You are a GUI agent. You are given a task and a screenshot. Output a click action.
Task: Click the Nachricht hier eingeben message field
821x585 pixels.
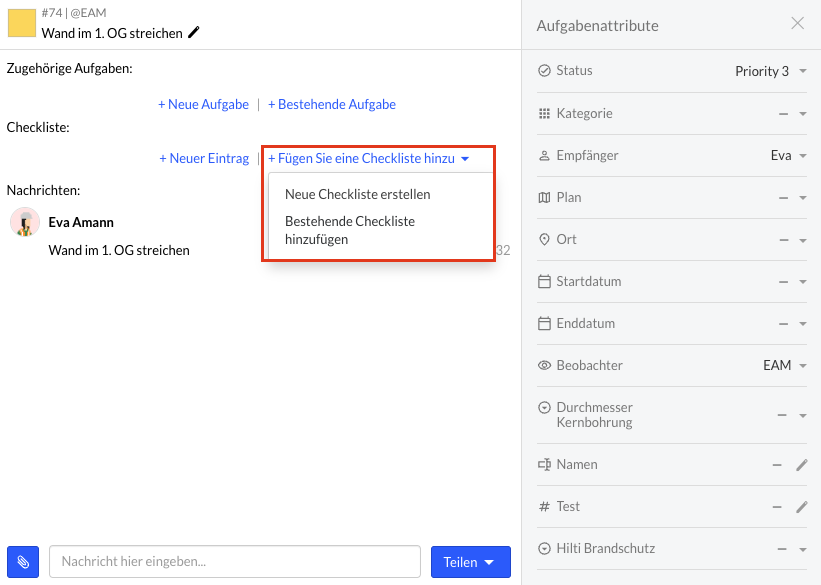tap(235, 561)
